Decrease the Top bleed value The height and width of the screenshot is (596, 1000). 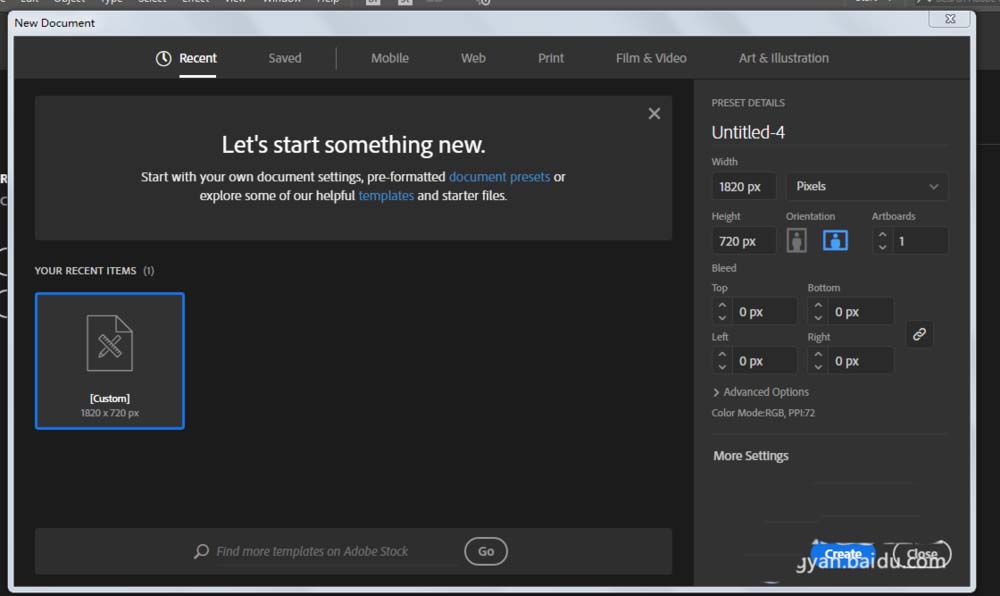point(722,317)
